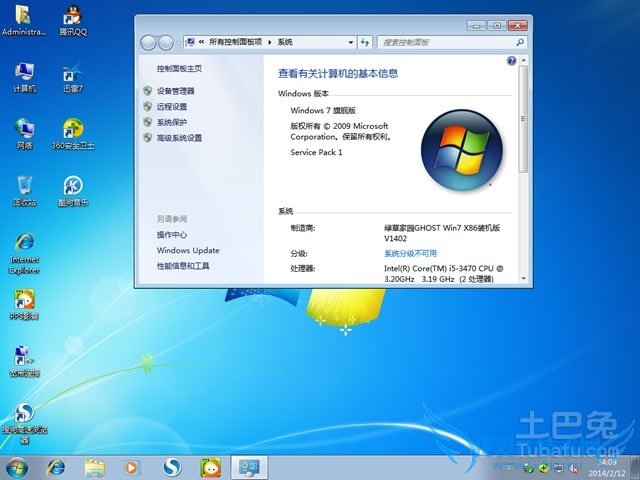Click the Start orb on the taskbar
Image resolution: width=640 pixels, height=480 pixels.
[17, 466]
